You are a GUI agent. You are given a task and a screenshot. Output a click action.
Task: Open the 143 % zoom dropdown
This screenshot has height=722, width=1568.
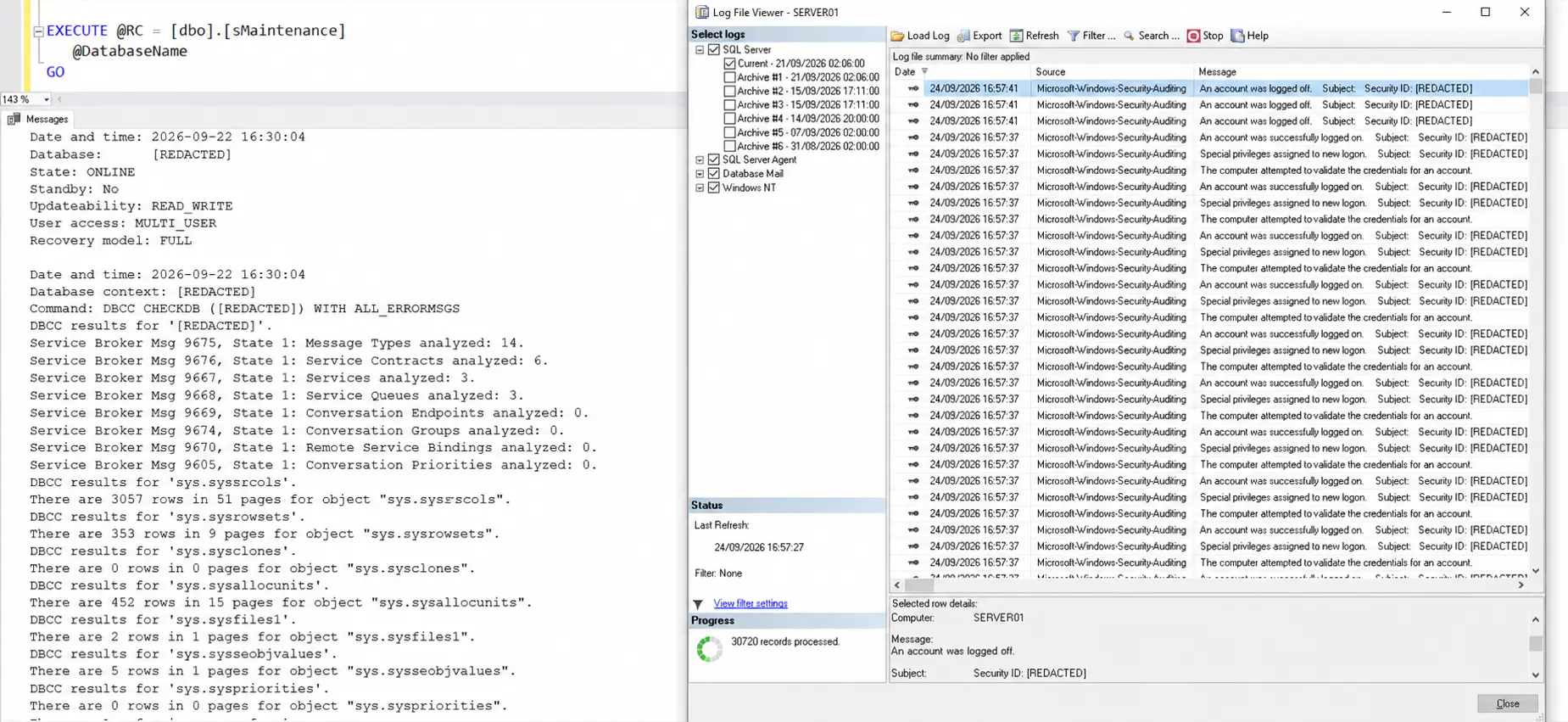pos(46,99)
